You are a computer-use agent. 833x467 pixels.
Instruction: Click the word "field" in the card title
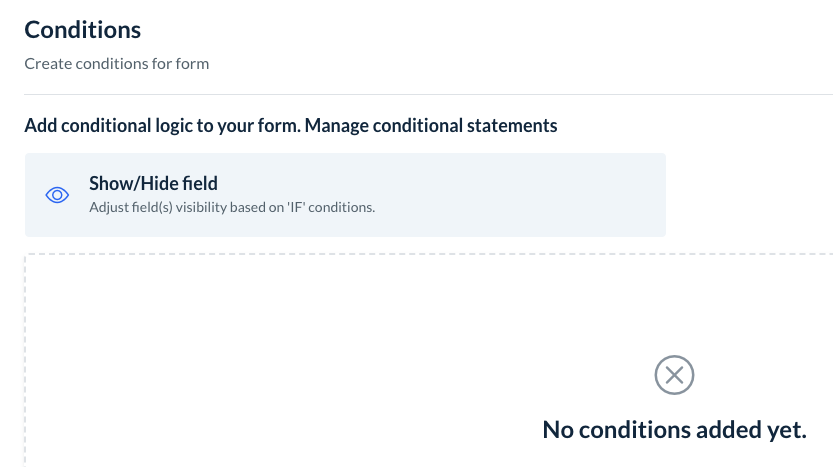coord(197,183)
